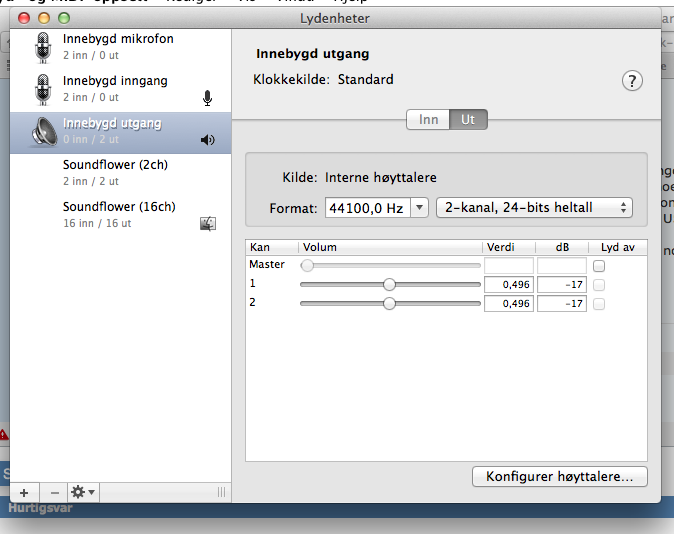The width and height of the screenshot is (674, 534).
Task: Minimize the Lydenheter window with yellow button
Action: [44, 18]
